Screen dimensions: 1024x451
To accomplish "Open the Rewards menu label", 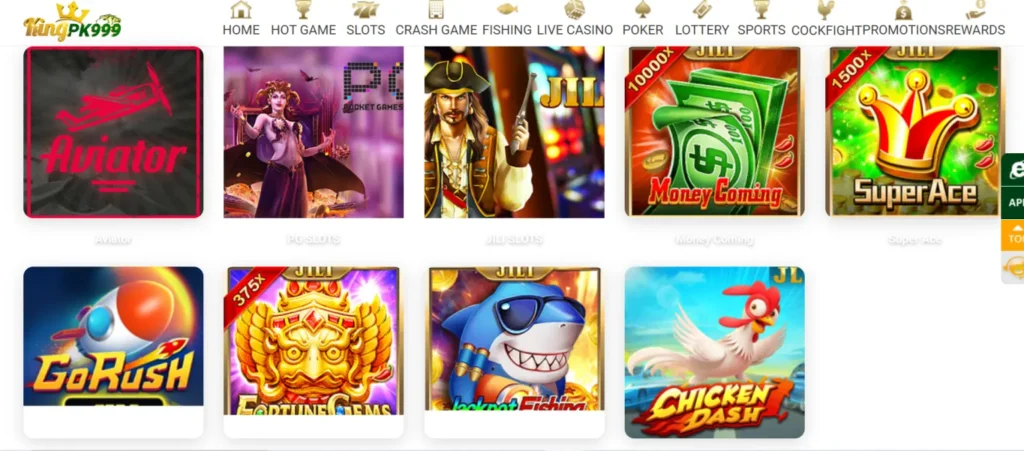I will [975, 30].
